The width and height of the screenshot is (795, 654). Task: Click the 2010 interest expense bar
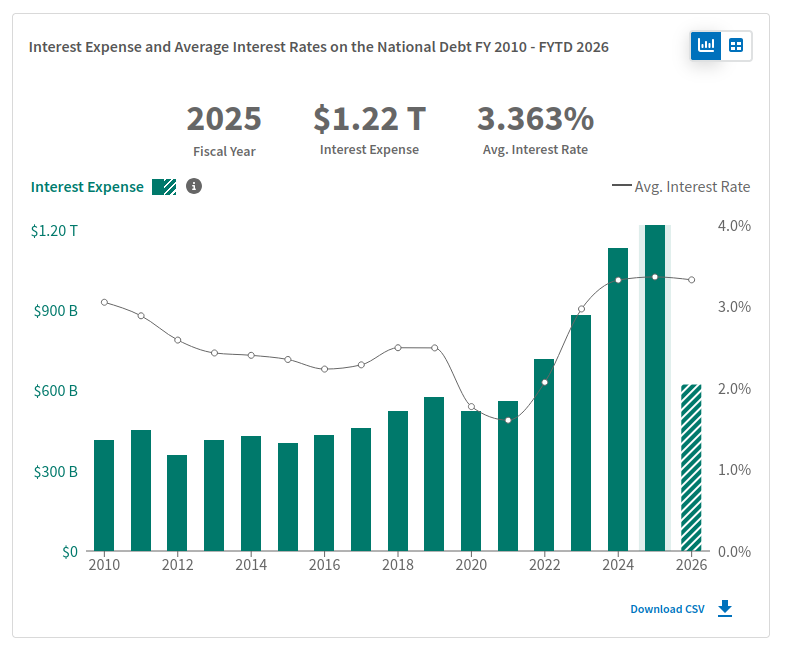click(x=104, y=496)
